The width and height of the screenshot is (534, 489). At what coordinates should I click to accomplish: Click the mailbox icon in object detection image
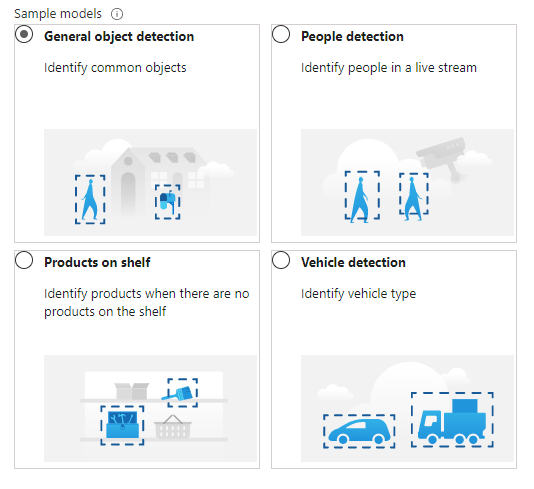pyautogui.click(x=168, y=202)
